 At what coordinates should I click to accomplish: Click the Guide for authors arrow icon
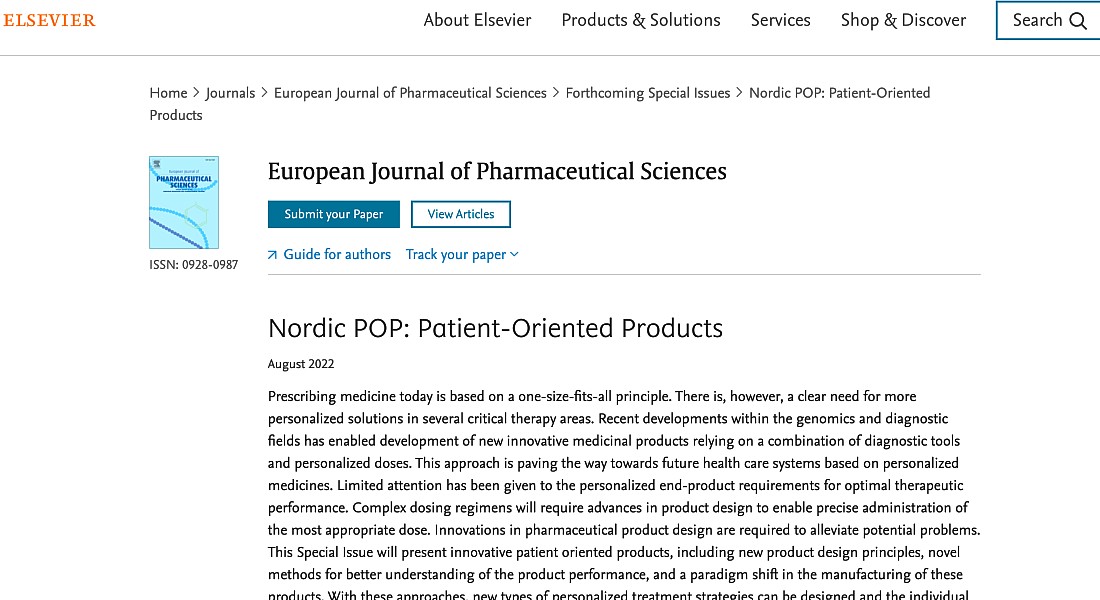pyautogui.click(x=272, y=255)
